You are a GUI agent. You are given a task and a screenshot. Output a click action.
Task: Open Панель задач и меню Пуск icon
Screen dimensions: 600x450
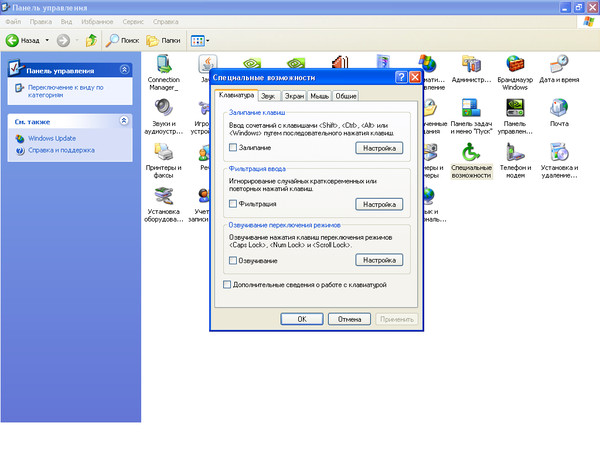(x=471, y=116)
